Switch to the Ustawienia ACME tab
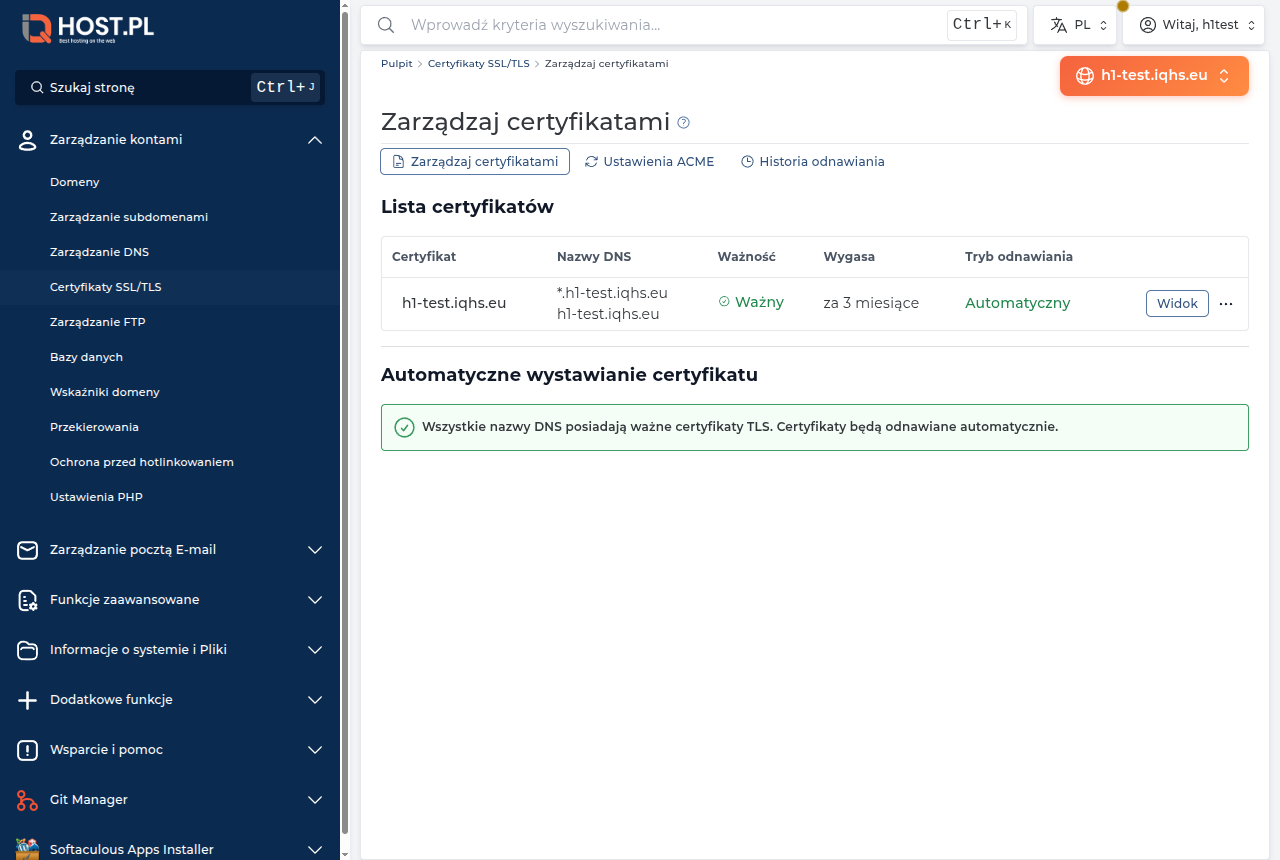Screen dimensions: 1280x860 (x=649, y=161)
